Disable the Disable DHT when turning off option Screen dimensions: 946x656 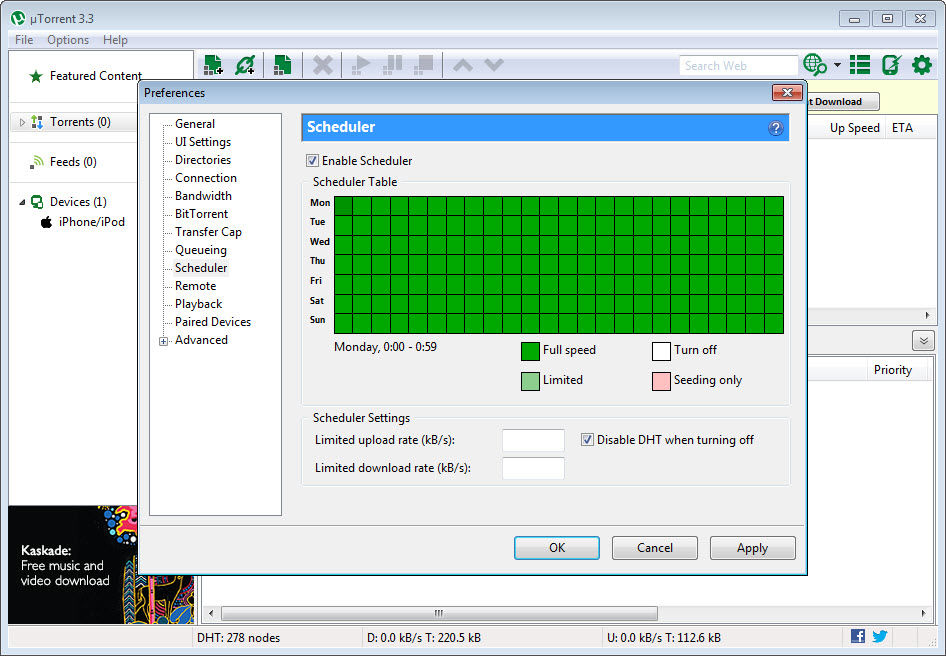coord(587,439)
